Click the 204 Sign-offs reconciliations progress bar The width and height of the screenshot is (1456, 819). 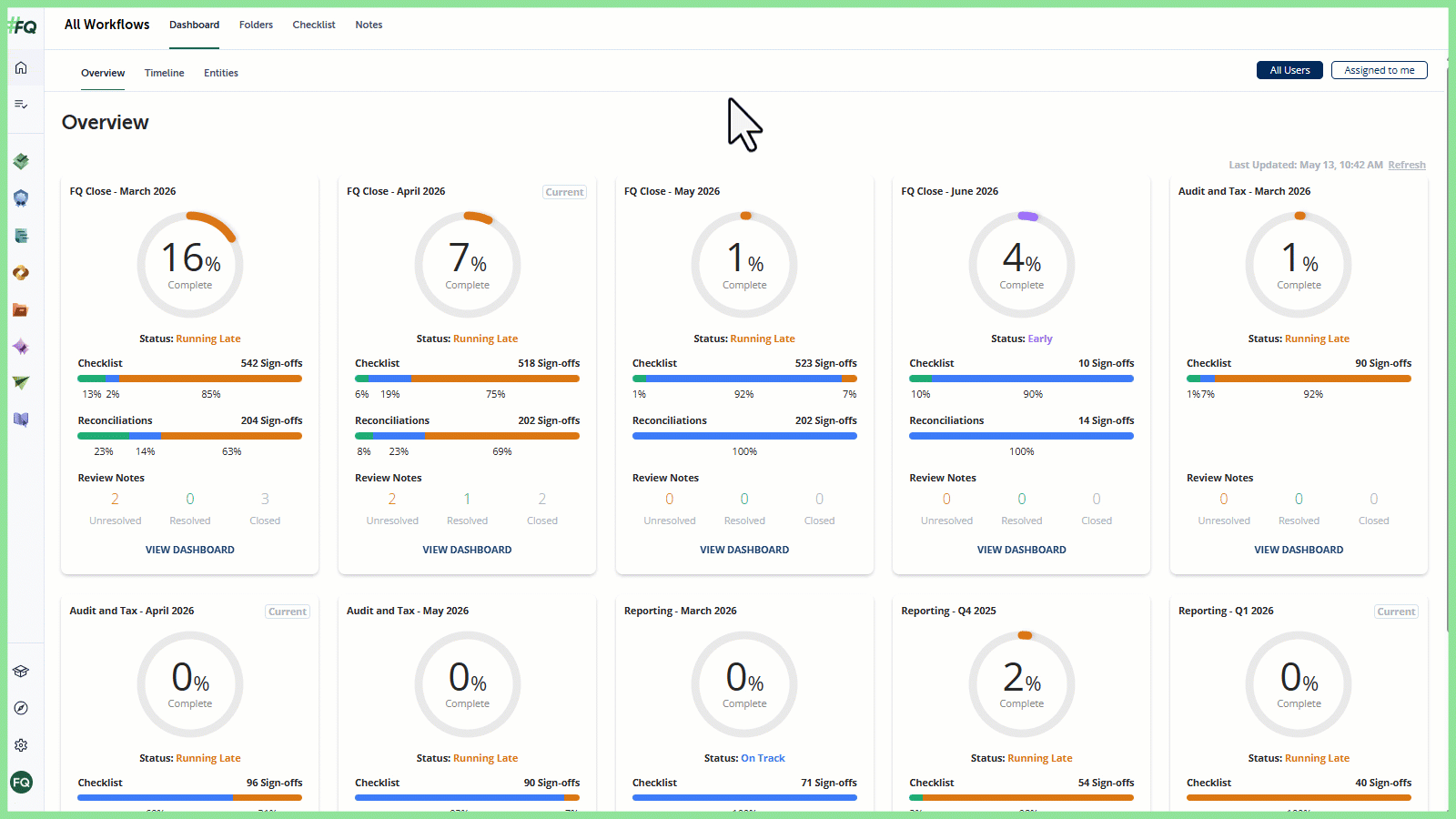(x=190, y=436)
